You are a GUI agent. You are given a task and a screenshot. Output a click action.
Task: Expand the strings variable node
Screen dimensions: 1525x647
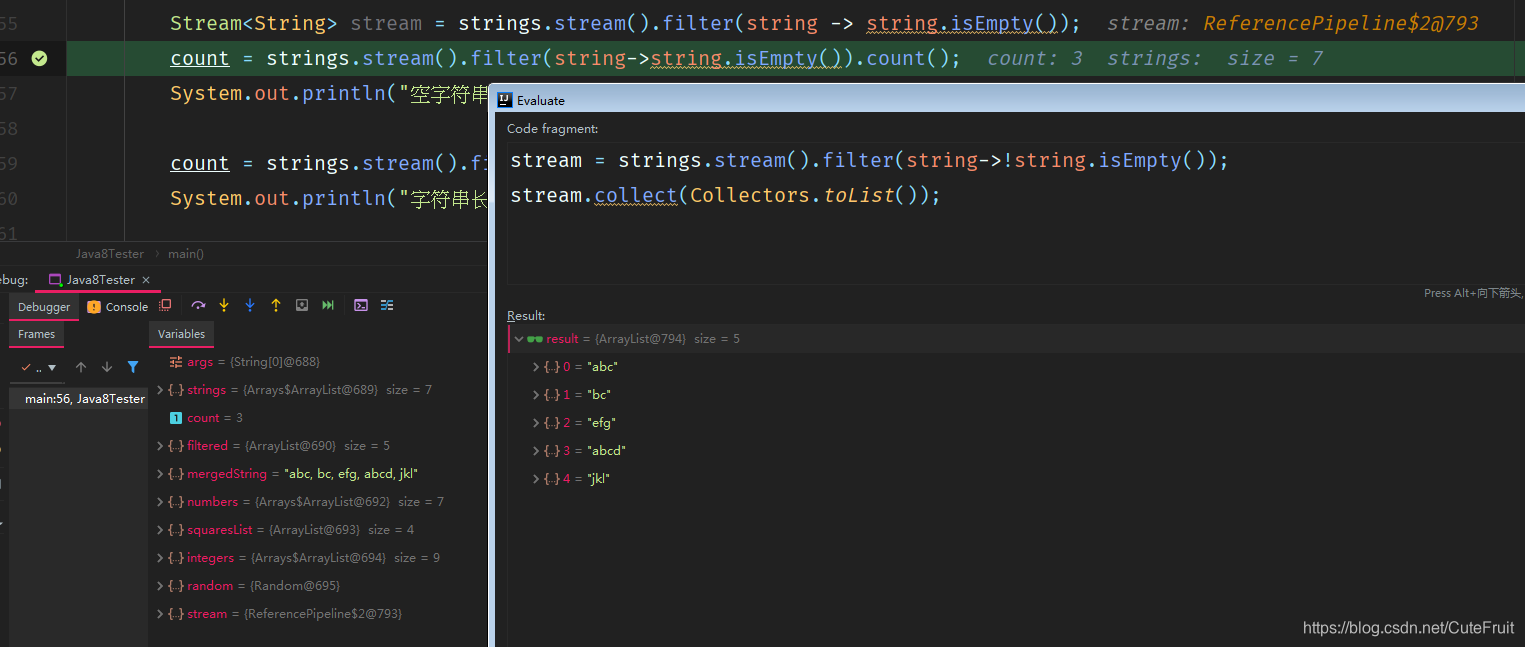[x=161, y=390]
